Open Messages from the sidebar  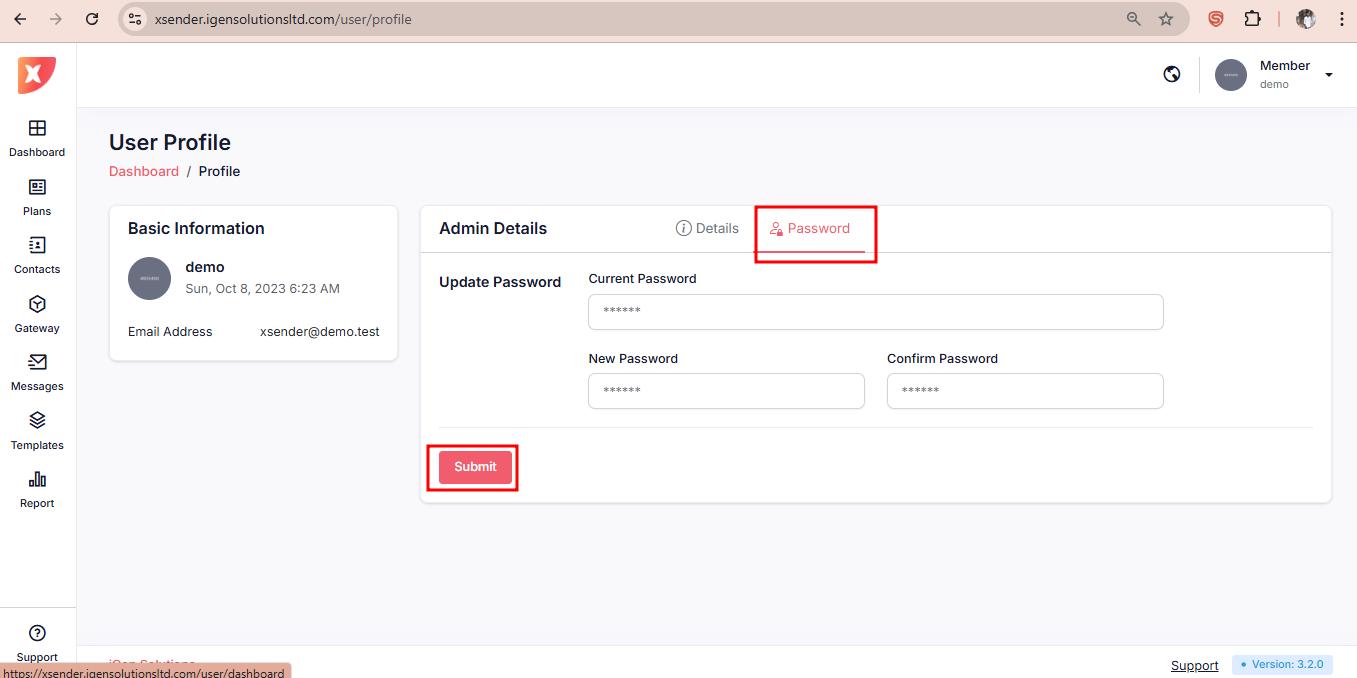(x=37, y=363)
